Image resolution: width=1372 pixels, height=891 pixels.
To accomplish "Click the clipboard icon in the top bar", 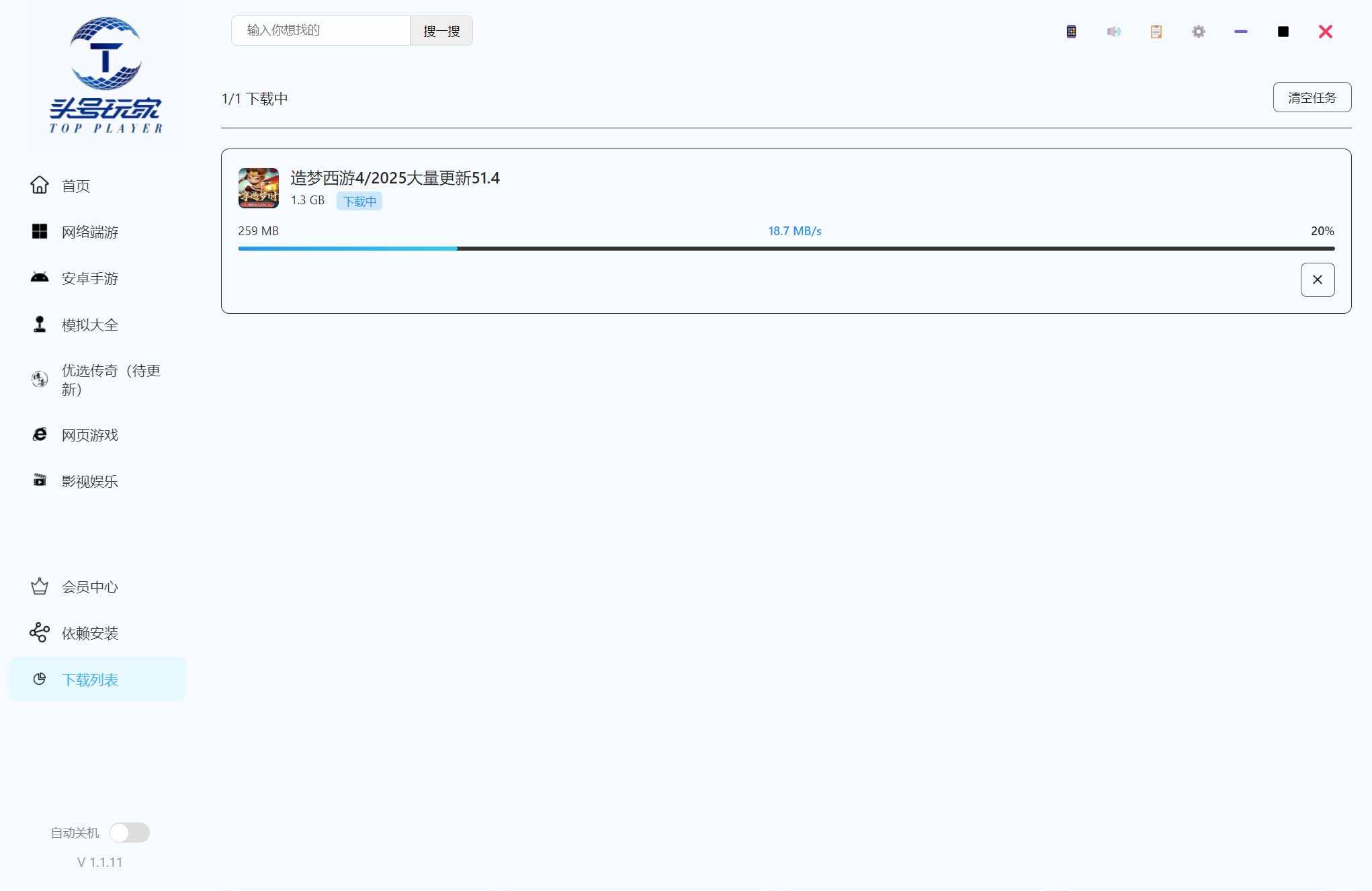I will [1156, 32].
